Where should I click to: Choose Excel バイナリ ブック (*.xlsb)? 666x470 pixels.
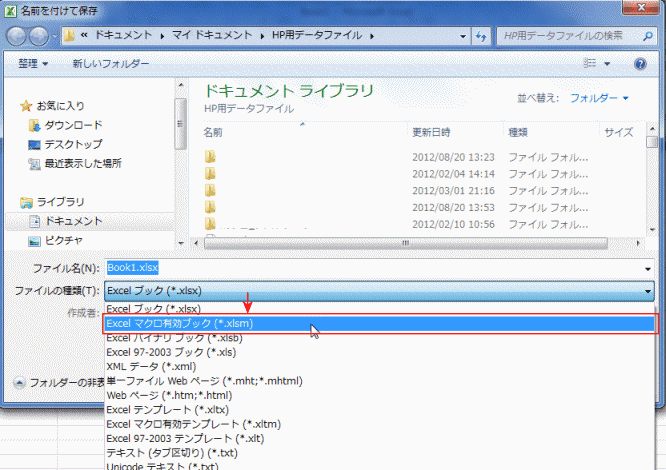379,338
